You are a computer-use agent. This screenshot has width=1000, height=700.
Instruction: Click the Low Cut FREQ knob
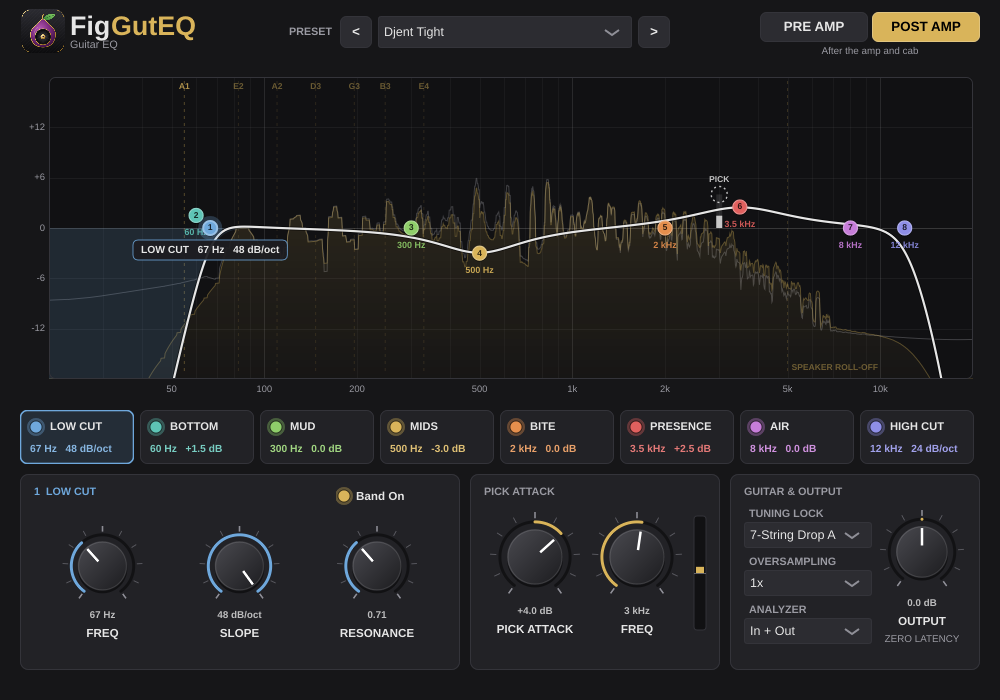[102, 565]
